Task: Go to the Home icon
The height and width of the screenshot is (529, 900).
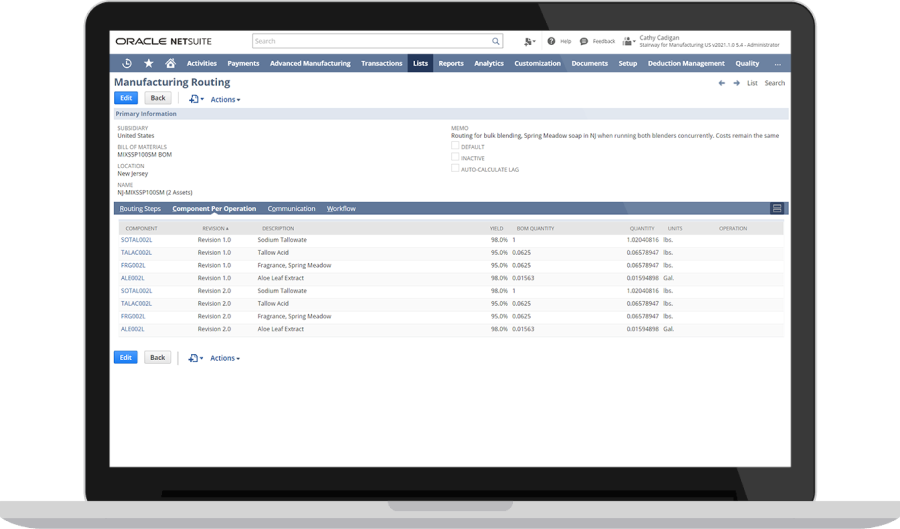Action: click(x=170, y=63)
